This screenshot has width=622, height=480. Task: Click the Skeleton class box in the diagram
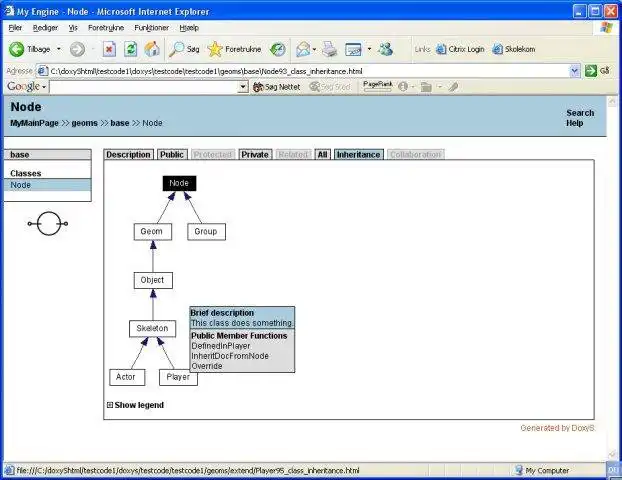point(152,329)
